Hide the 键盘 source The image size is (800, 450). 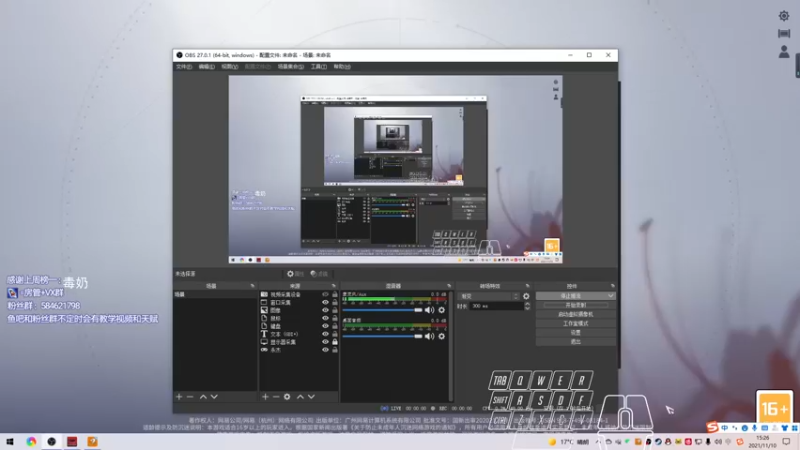pos(325,326)
